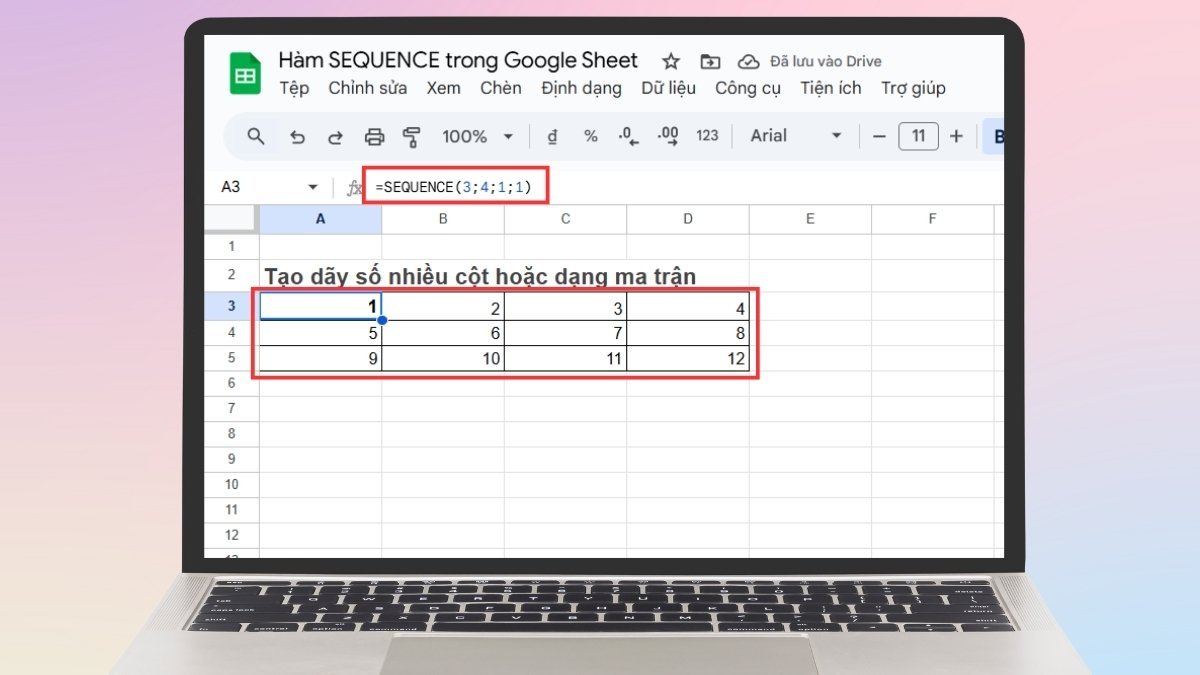Open the Định dạng menu

pos(581,88)
